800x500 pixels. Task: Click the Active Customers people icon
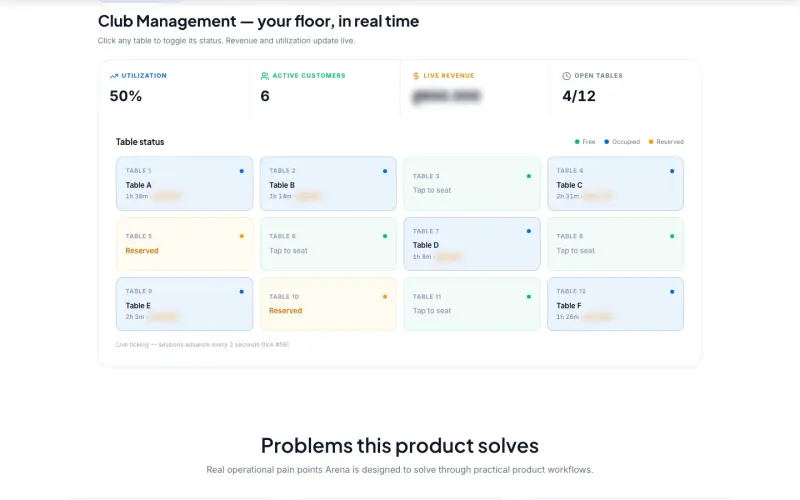pyautogui.click(x=264, y=76)
